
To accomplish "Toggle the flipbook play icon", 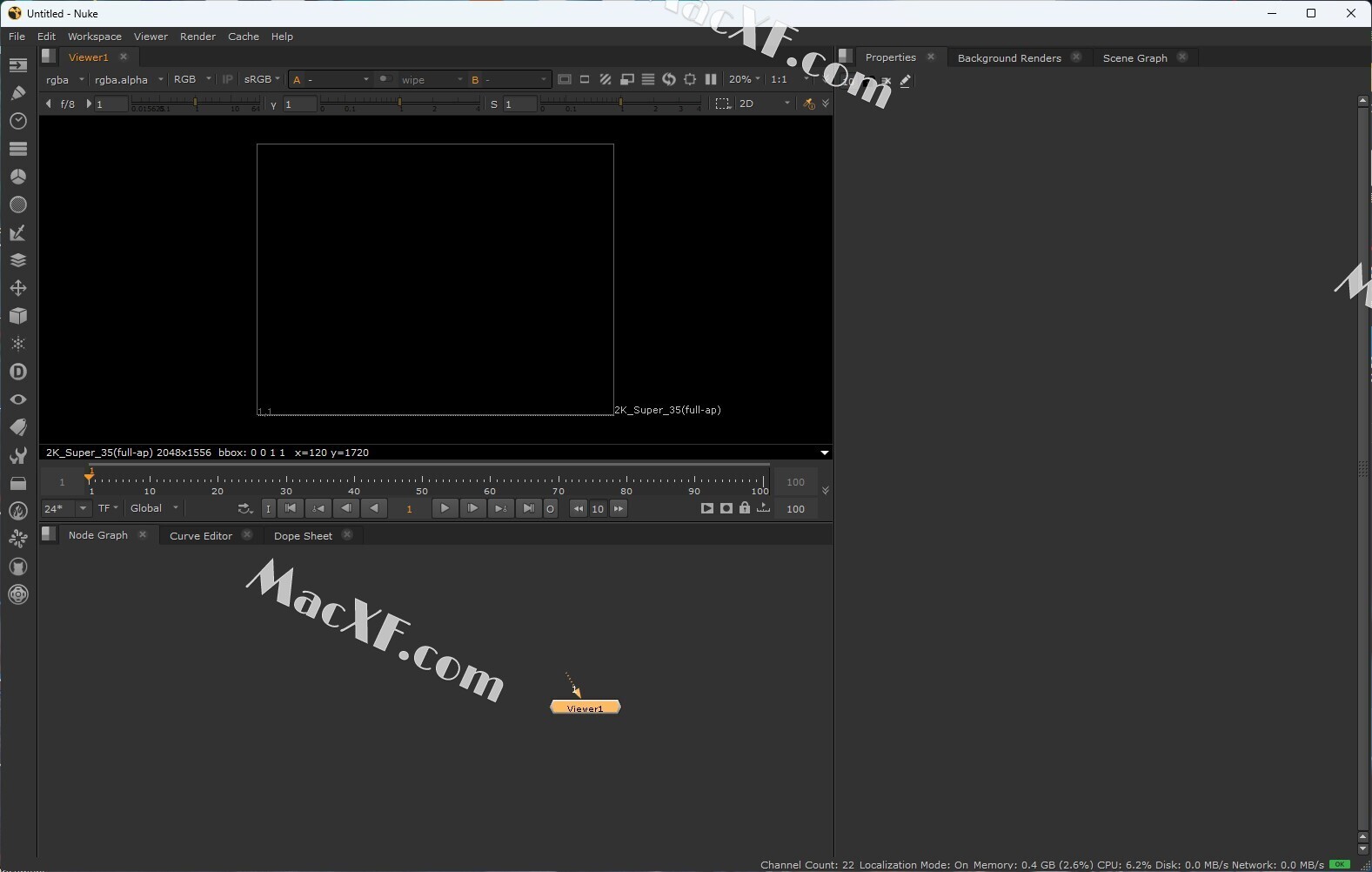I will [x=706, y=508].
